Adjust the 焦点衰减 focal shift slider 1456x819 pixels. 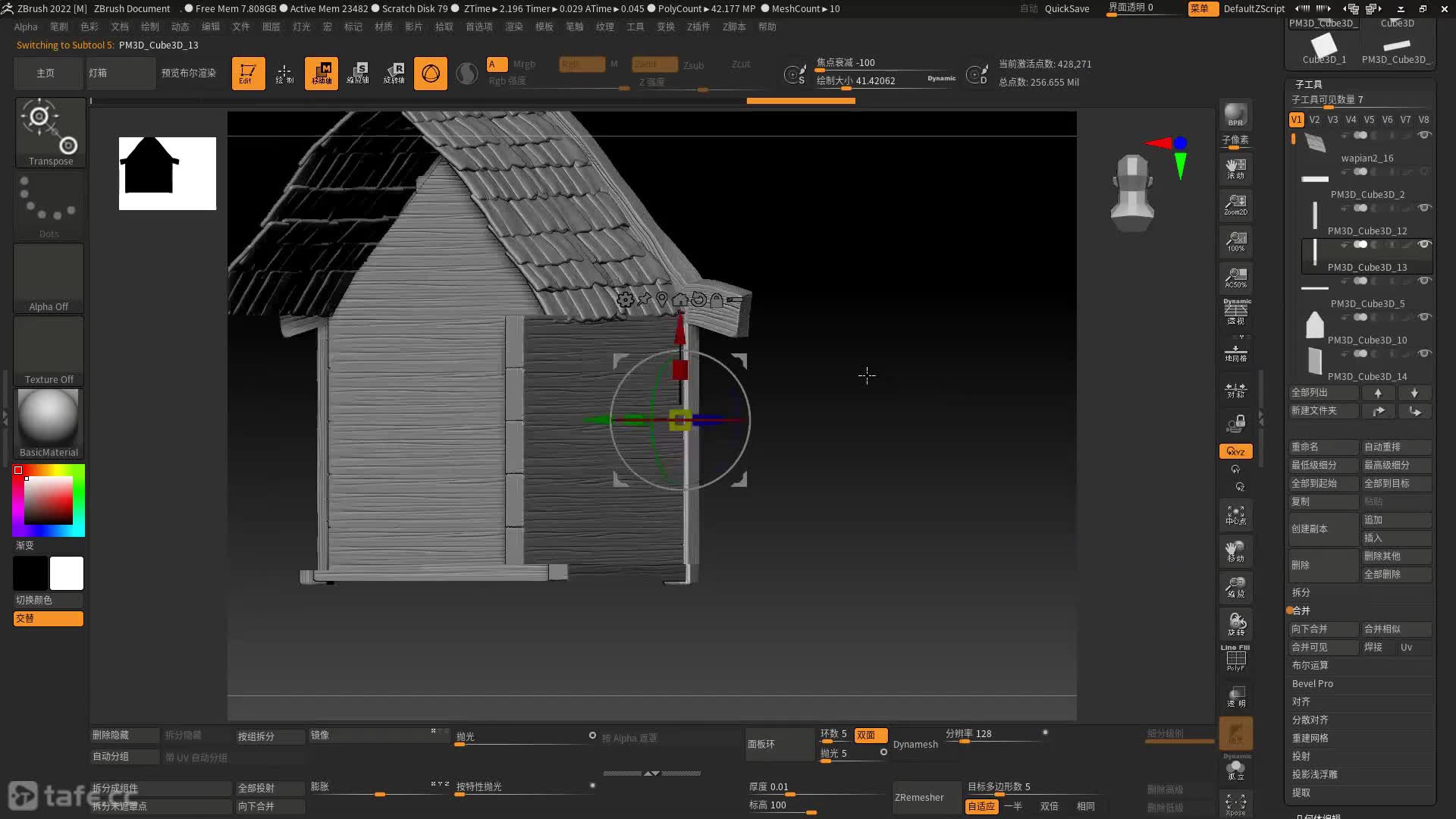886,63
